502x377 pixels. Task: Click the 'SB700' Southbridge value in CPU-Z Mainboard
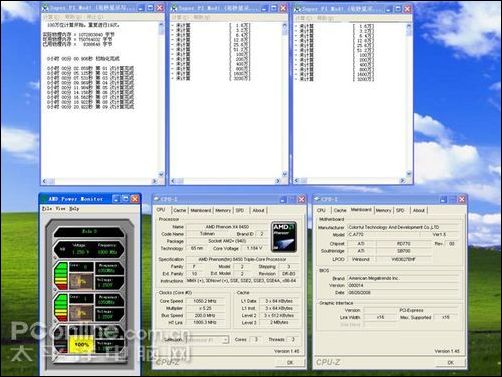click(404, 251)
